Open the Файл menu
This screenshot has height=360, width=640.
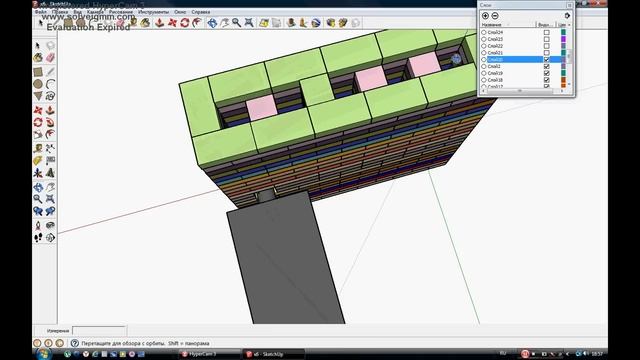[41, 12]
